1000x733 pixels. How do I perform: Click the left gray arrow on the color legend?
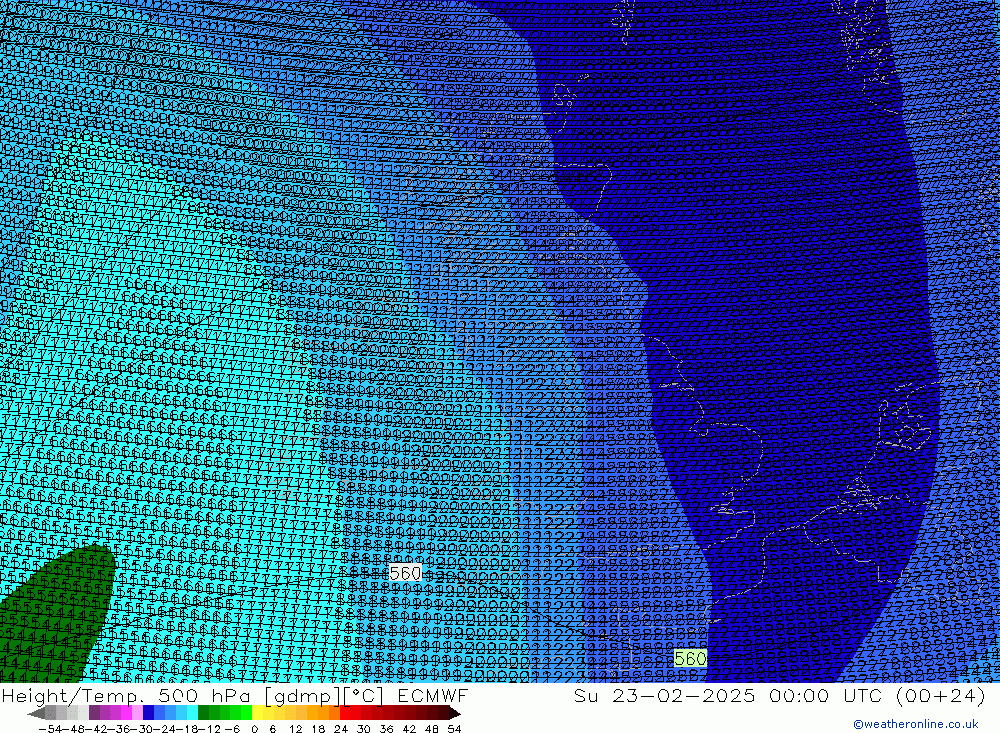pyautogui.click(x=36, y=713)
